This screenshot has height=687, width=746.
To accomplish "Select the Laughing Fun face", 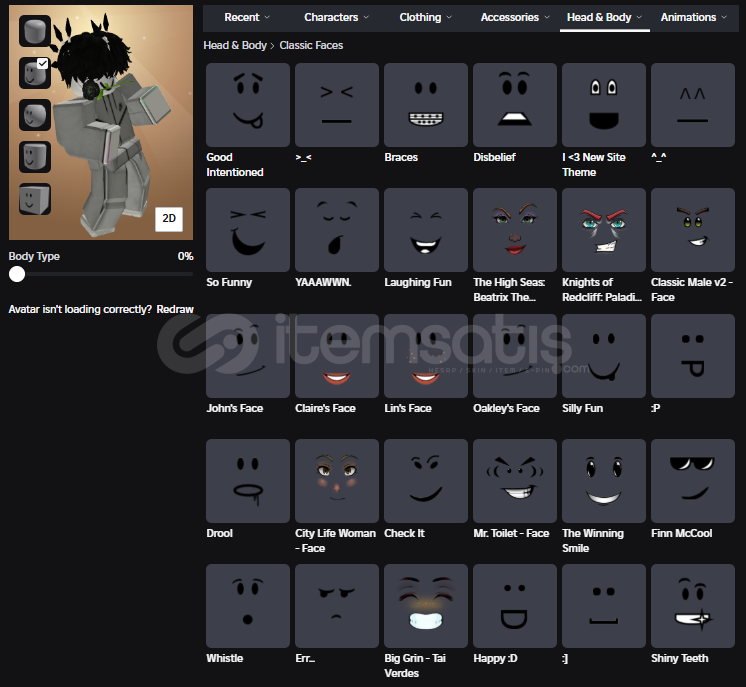I will (x=426, y=230).
